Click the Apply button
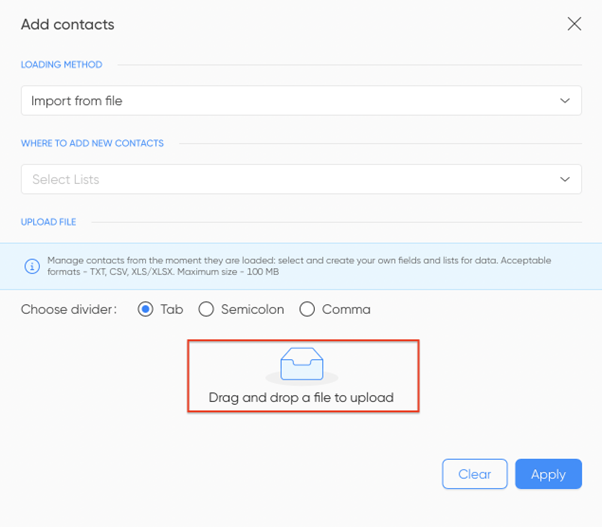Screen dimensions: 602x527 548,474
